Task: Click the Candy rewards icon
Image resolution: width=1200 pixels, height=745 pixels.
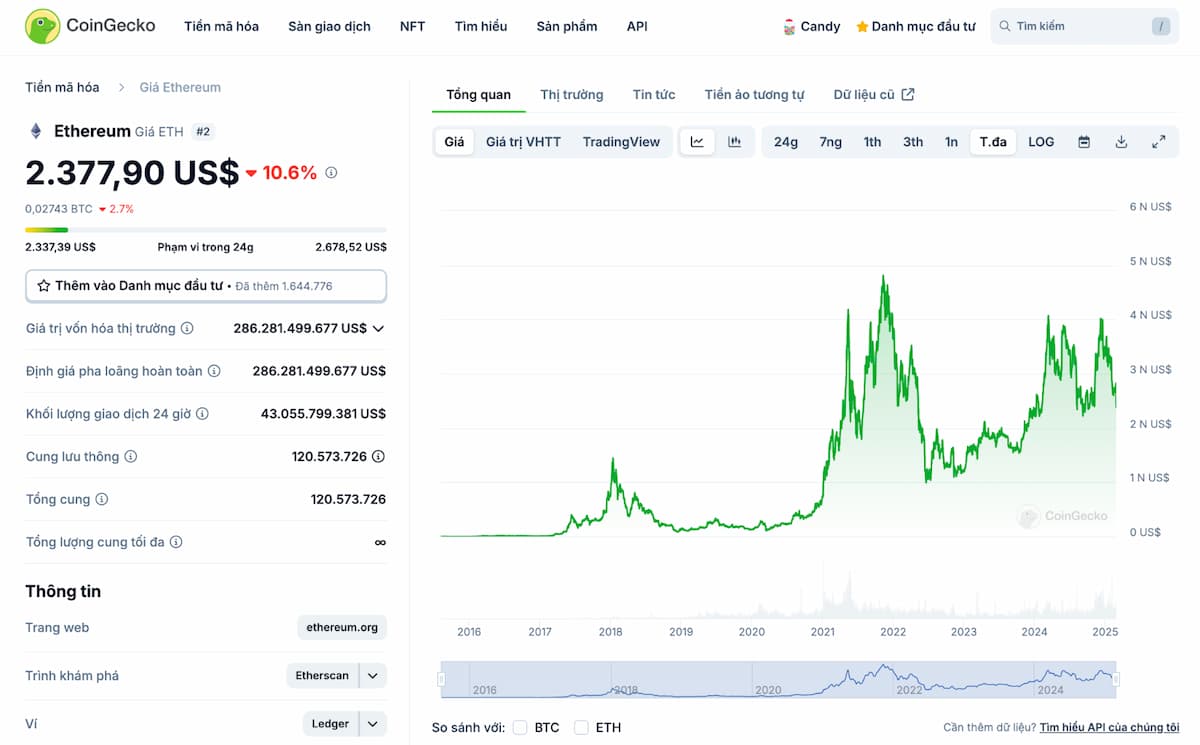Action: [789, 27]
